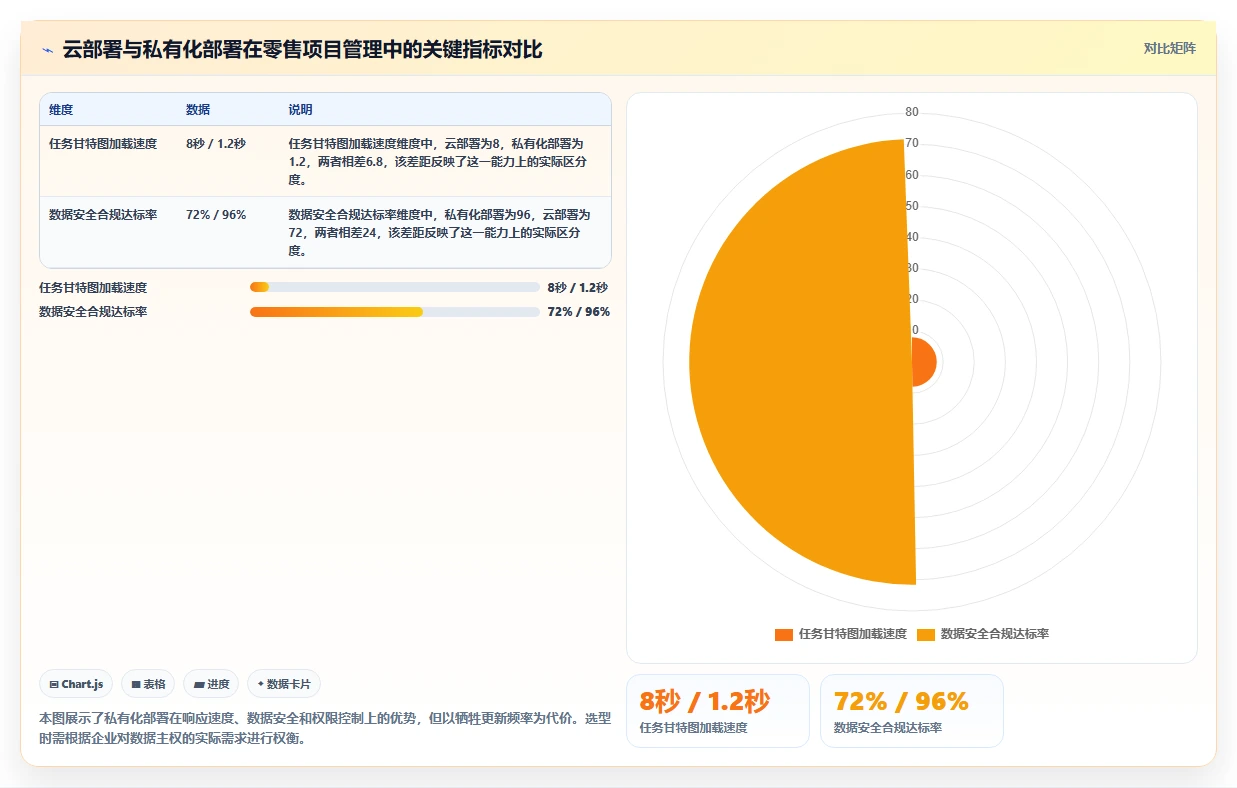Click the 数据安全合规达标率 progress label
The height and width of the screenshot is (788, 1237).
click(93, 312)
